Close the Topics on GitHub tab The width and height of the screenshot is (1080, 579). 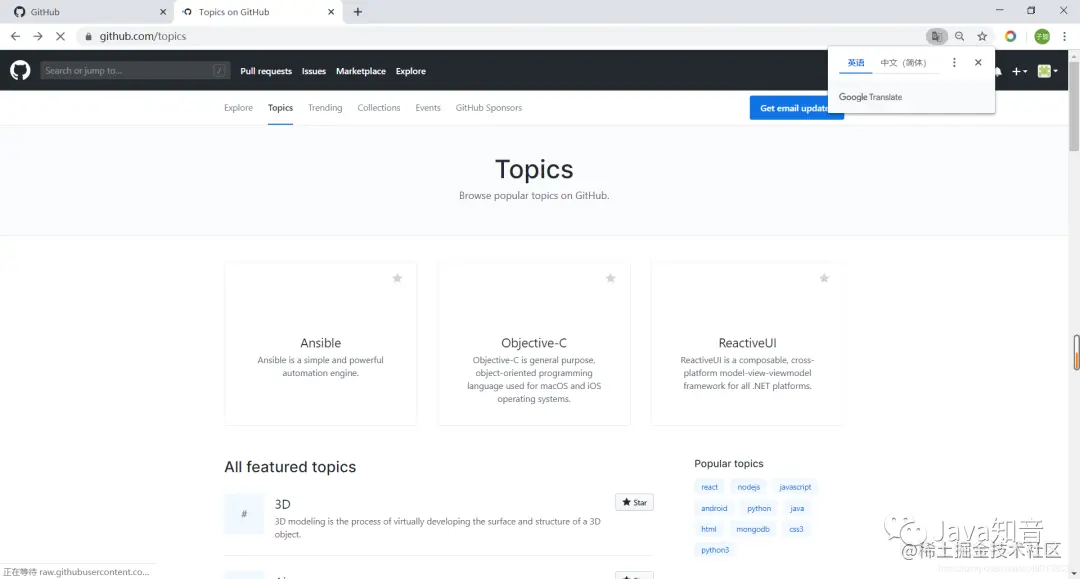[331, 12]
